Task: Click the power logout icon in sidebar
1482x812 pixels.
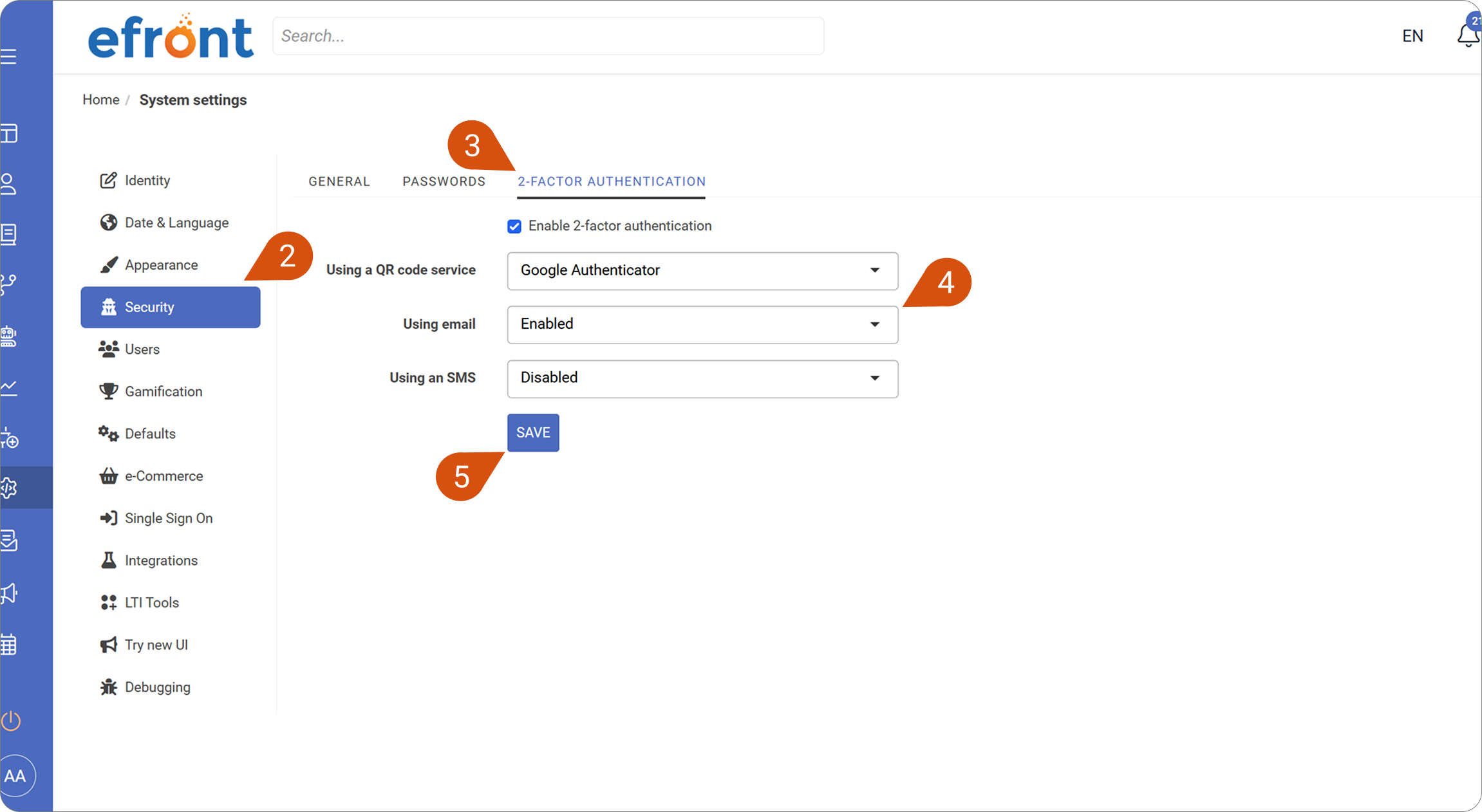Action: (x=11, y=720)
